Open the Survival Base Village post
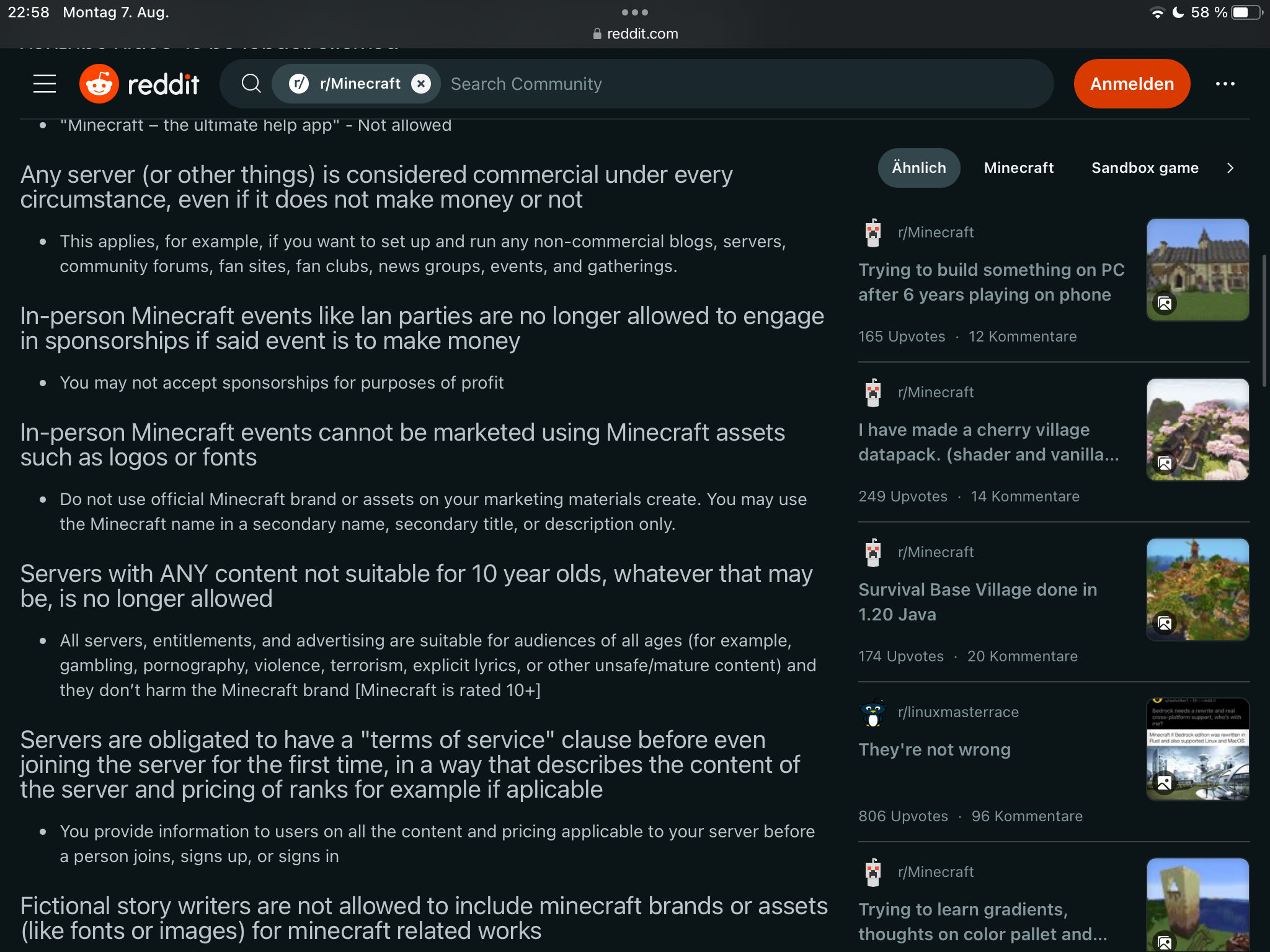Viewport: 1270px width, 952px height. pyautogui.click(x=978, y=602)
